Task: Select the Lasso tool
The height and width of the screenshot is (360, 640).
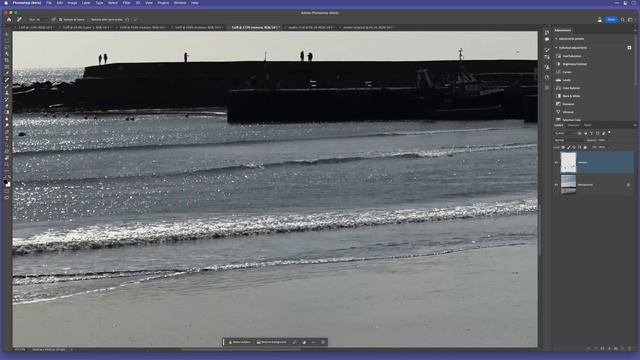Action: coord(7,47)
